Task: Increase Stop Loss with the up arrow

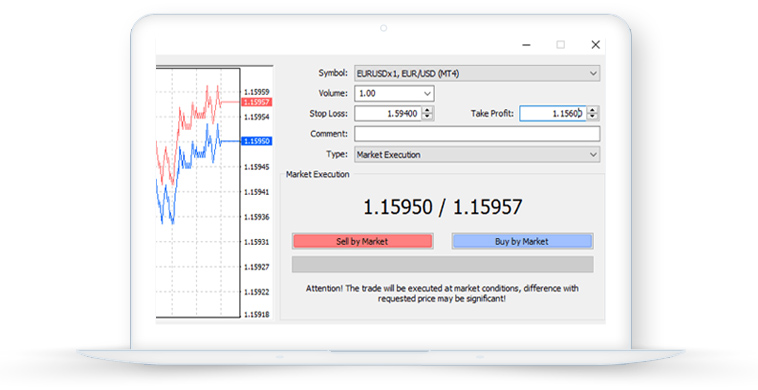Action: click(427, 110)
